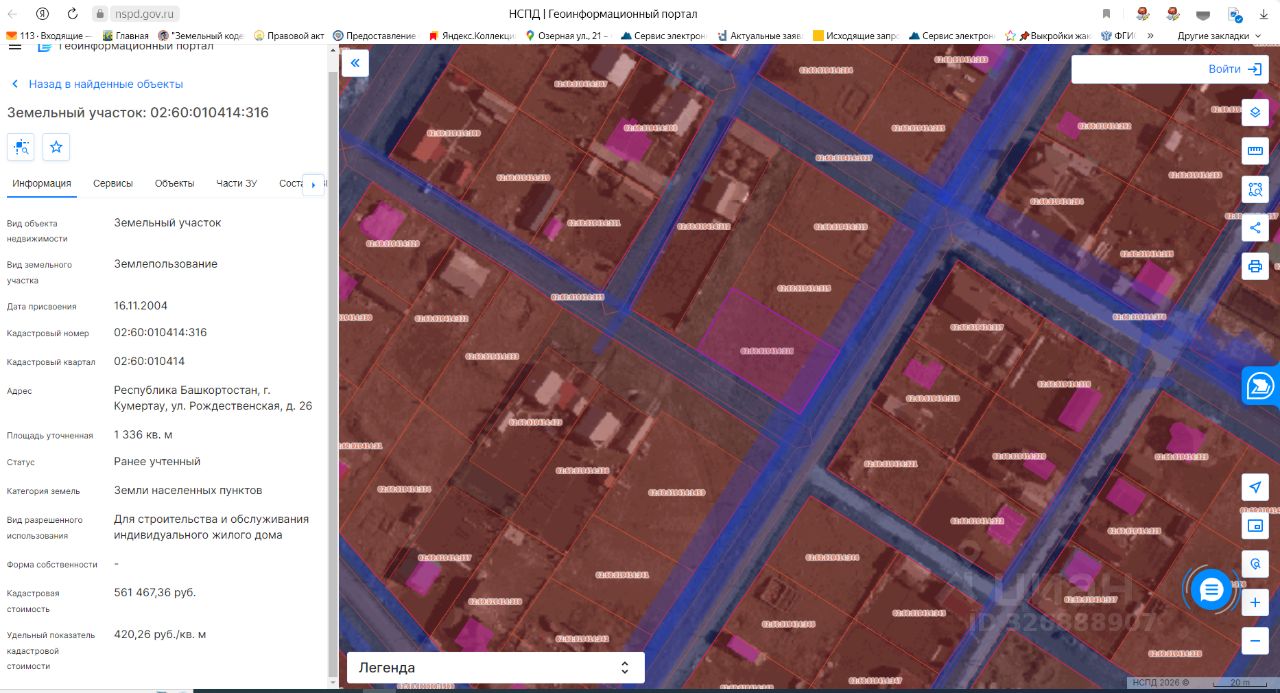Click the site lock security icon

click(100, 14)
